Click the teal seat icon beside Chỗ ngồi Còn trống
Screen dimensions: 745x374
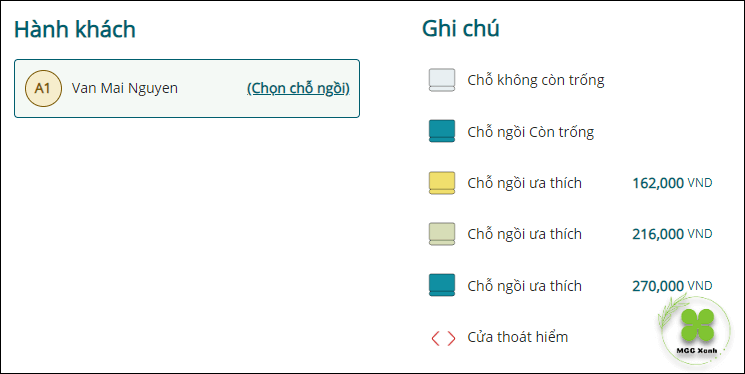click(442, 131)
